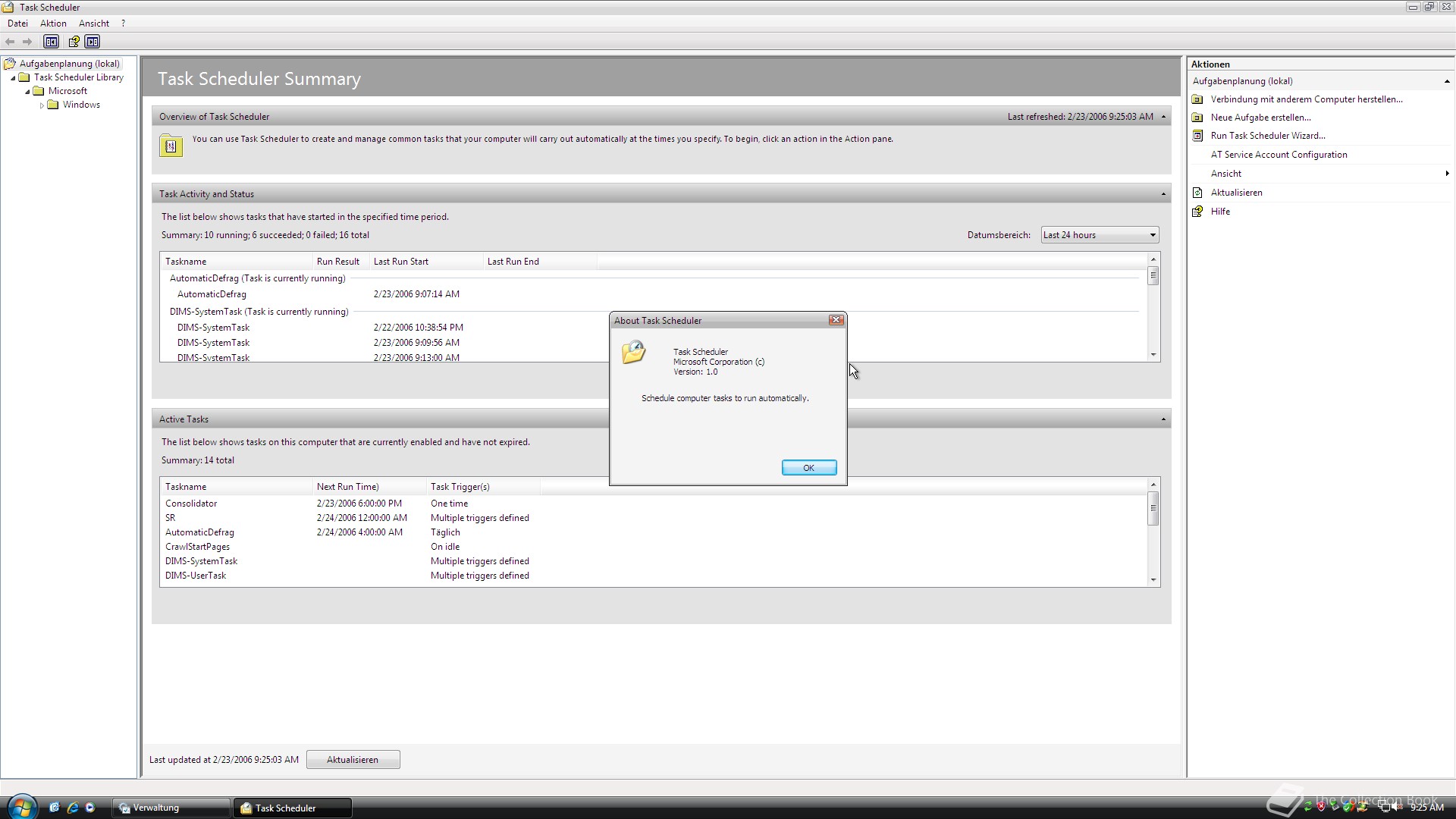Viewport: 1456px width, 819px height.
Task: Click the red shield security tray icon
Action: [x=1321, y=806]
